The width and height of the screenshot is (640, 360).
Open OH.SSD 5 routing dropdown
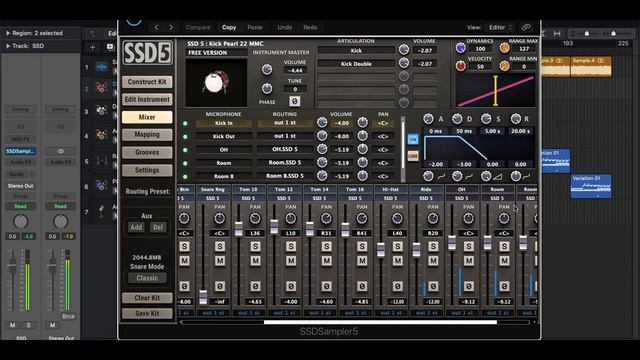pyautogui.click(x=285, y=149)
